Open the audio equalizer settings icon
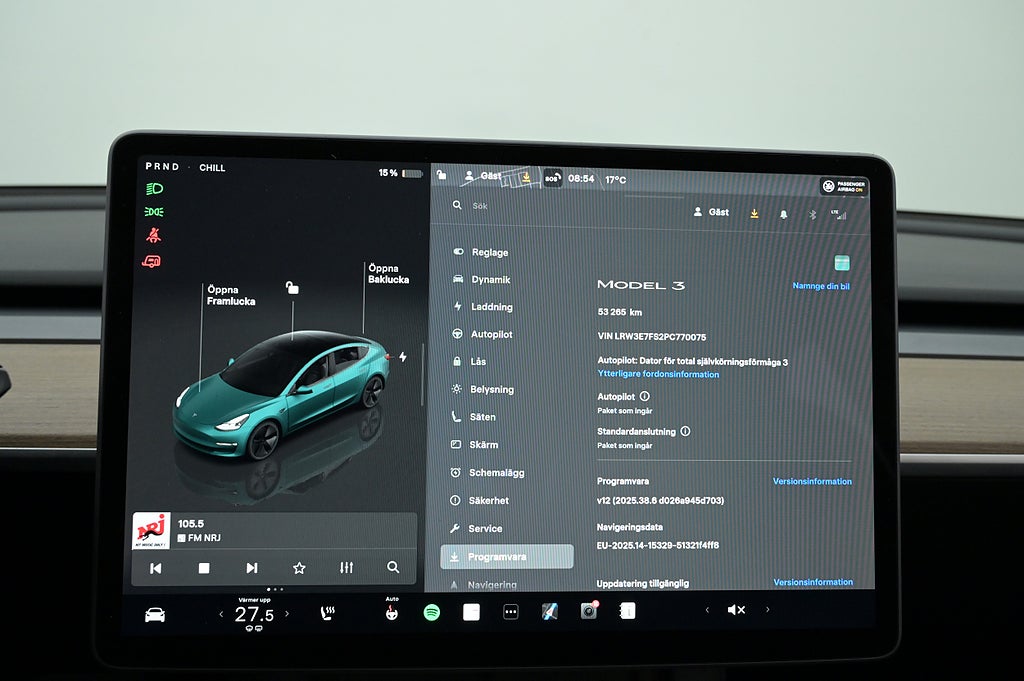The width and height of the screenshot is (1024, 681). (x=346, y=568)
